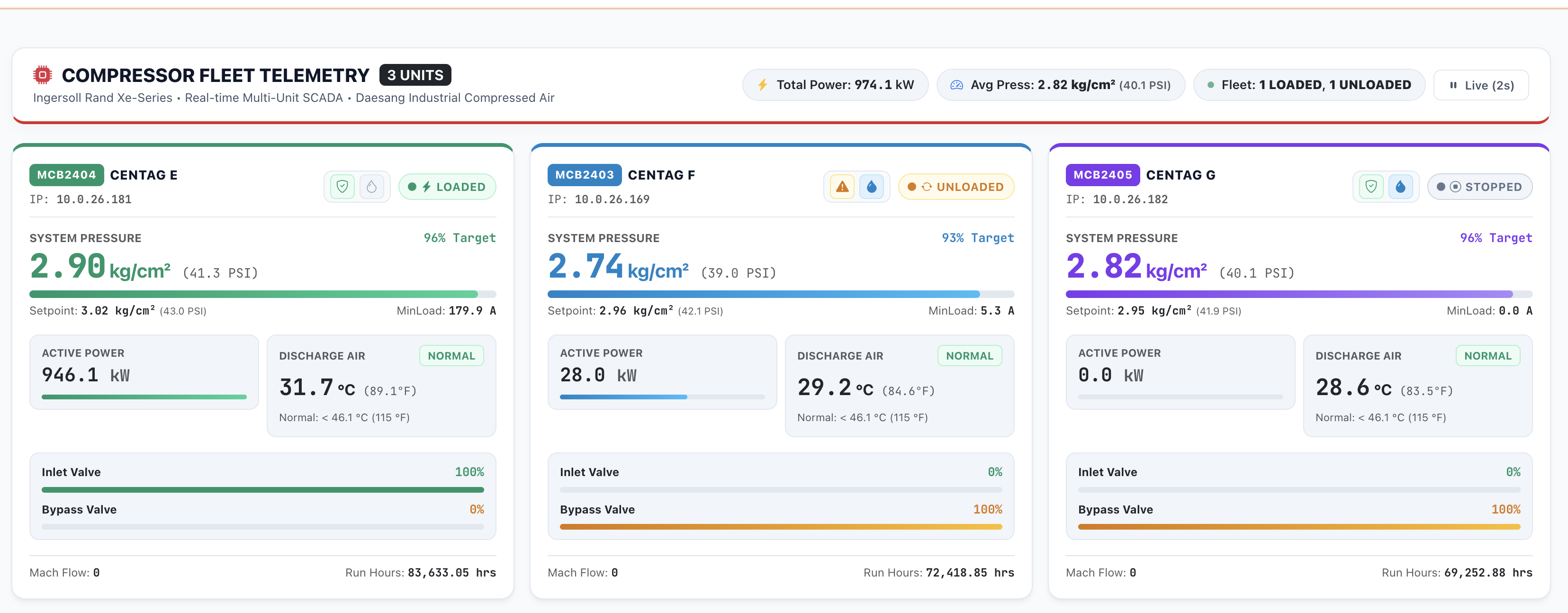
Task: Click the shield icon on CENTAG E card
Action: pyautogui.click(x=342, y=187)
